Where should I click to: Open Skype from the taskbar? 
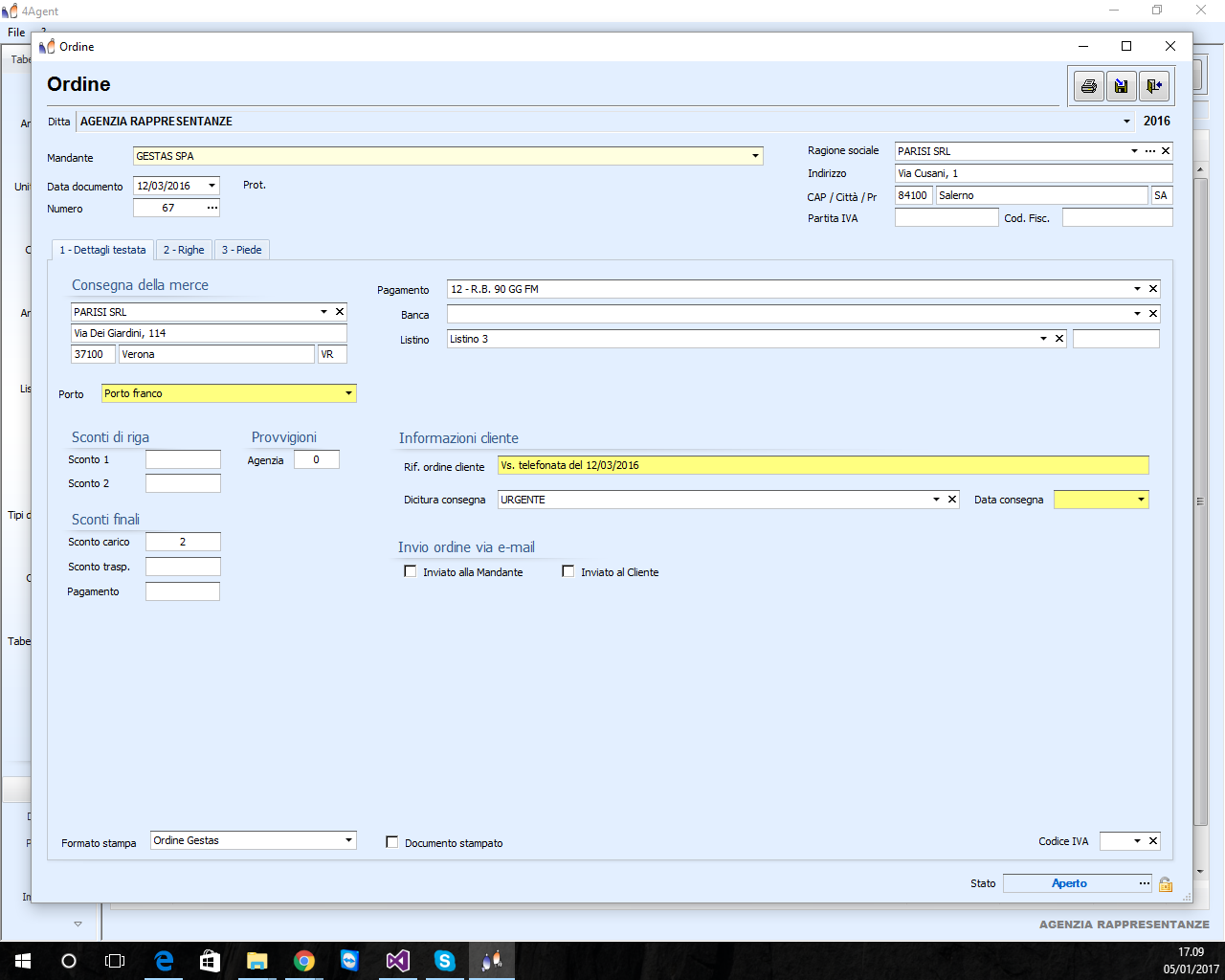point(444,961)
